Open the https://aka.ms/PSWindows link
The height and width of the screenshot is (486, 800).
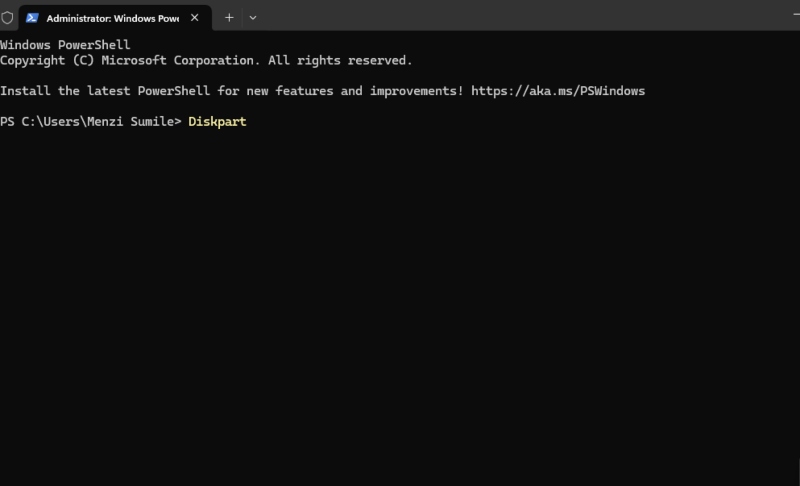tap(558, 91)
